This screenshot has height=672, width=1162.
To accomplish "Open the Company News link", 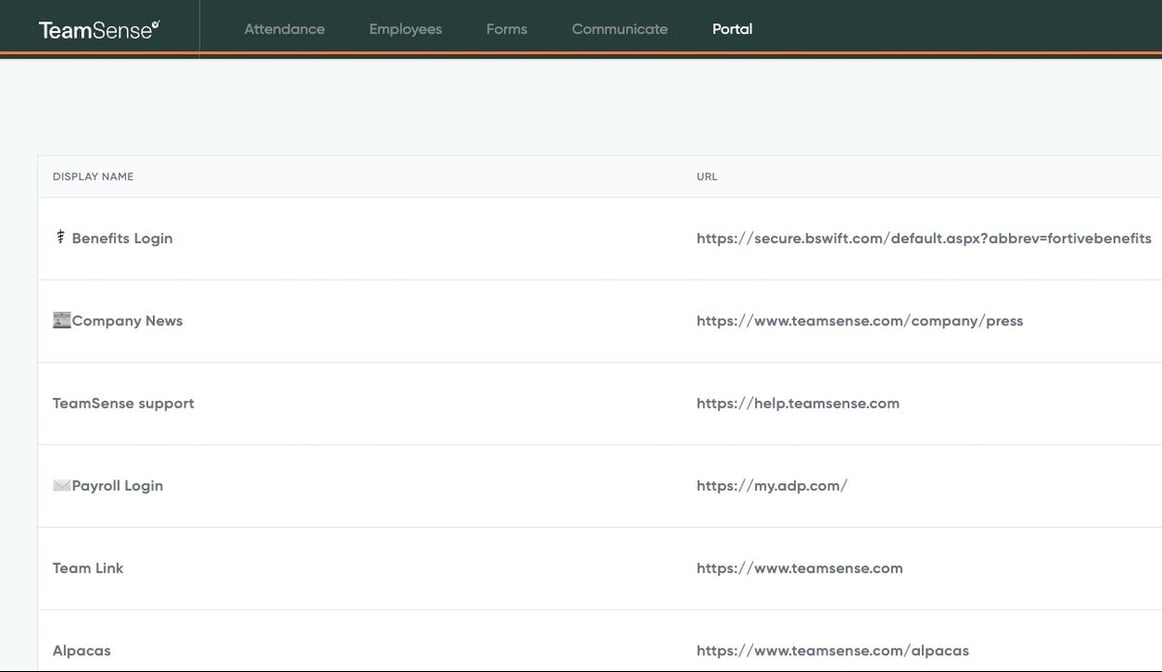I will point(126,320).
